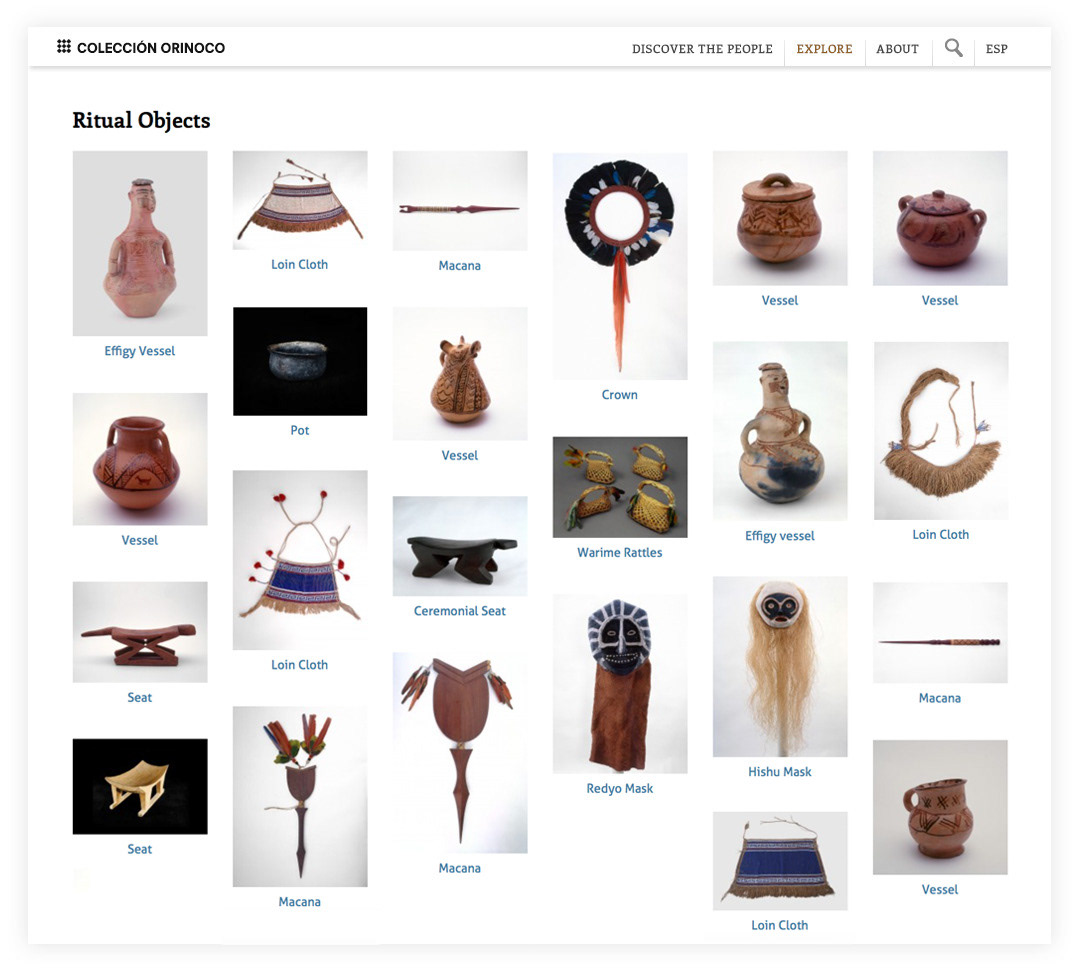Click the Effigy Vessel link
The height and width of the screenshot is (970, 1080).
139,351
